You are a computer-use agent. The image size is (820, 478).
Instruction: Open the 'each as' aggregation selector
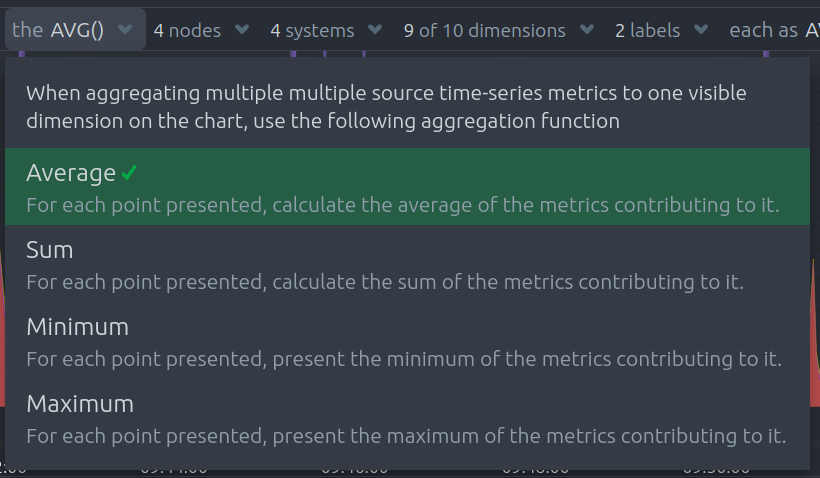click(x=774, y=30)
